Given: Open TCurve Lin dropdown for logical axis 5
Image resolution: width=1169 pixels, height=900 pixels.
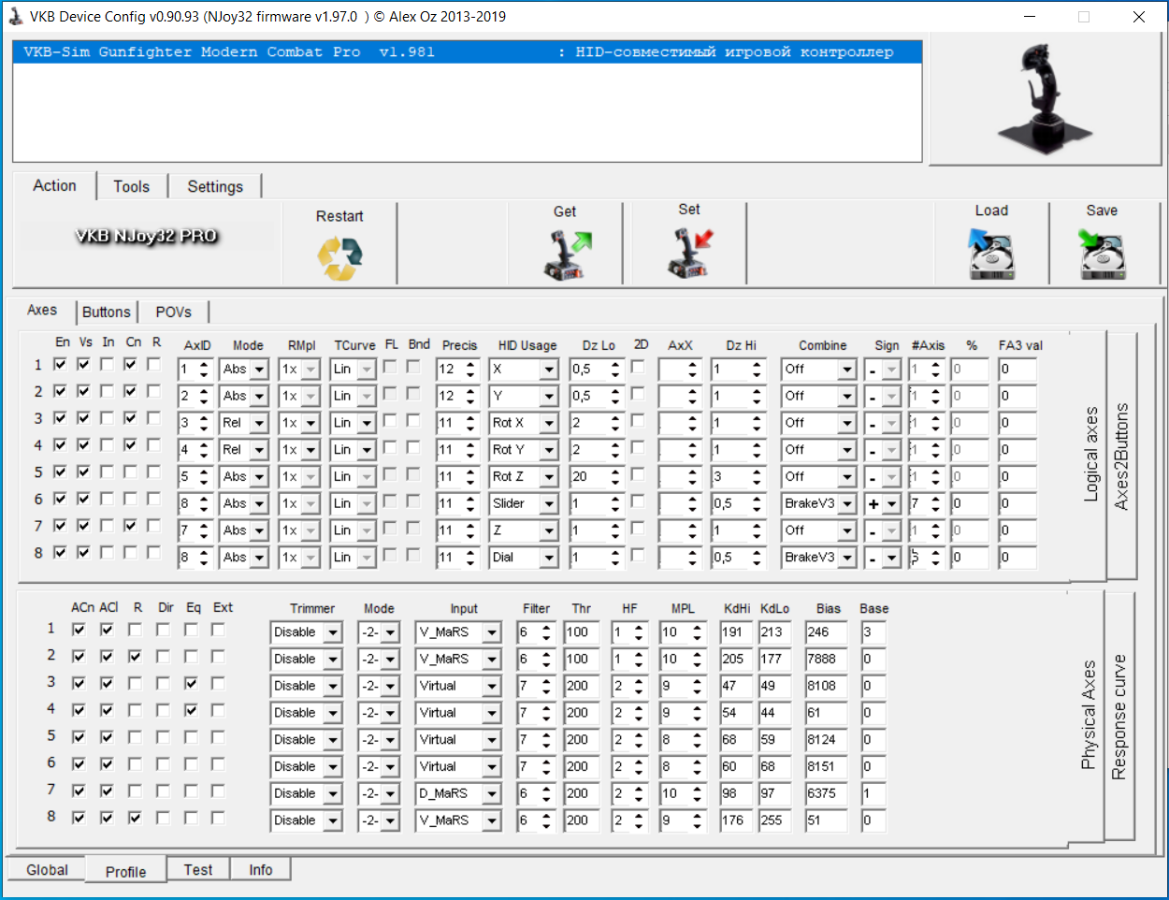Looking at the screenshot, I should click(x=366, y=476).
